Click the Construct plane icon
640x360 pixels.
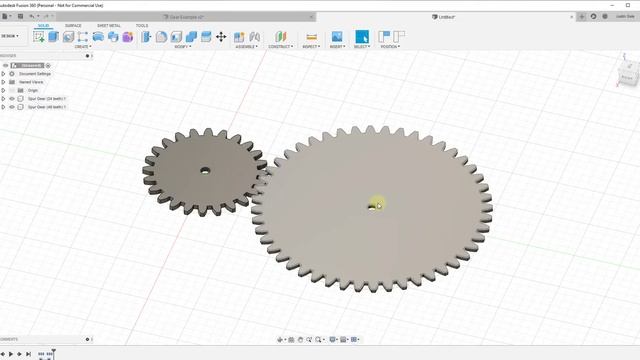[280, 37]
